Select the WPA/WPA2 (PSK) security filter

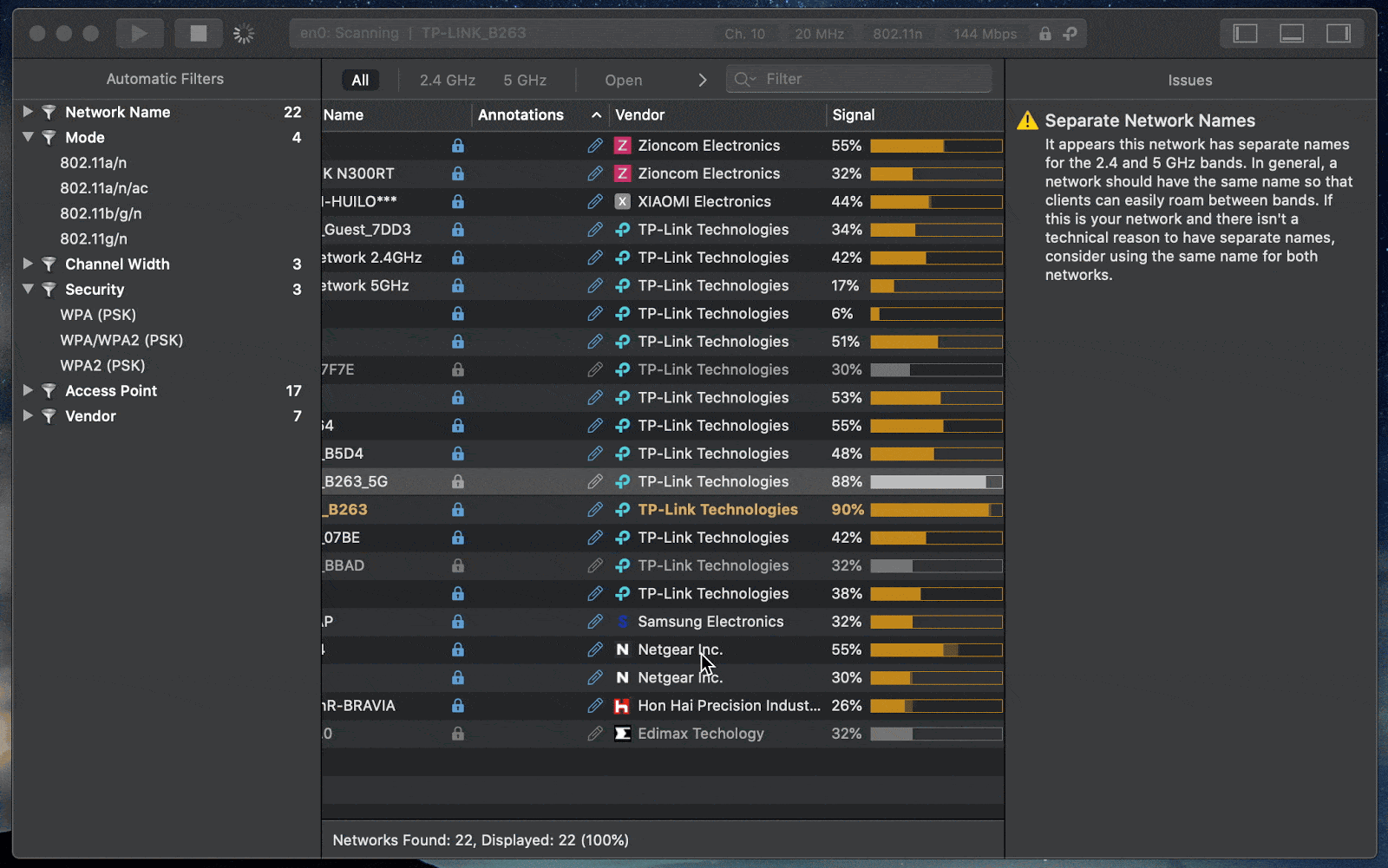tap(121, 340)
